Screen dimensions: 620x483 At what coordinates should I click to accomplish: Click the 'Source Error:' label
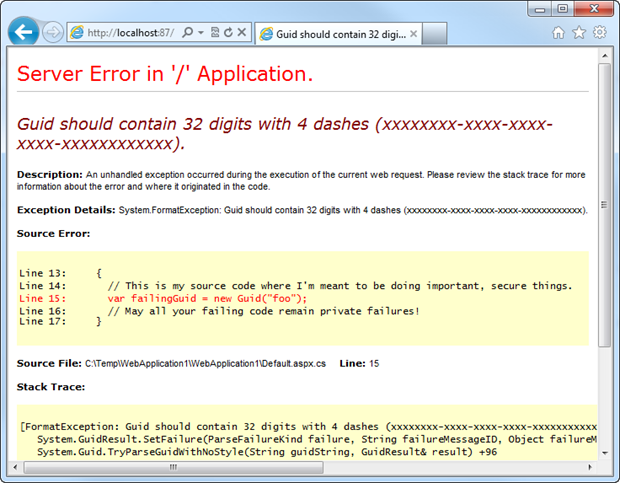click(x=53, y=234)
